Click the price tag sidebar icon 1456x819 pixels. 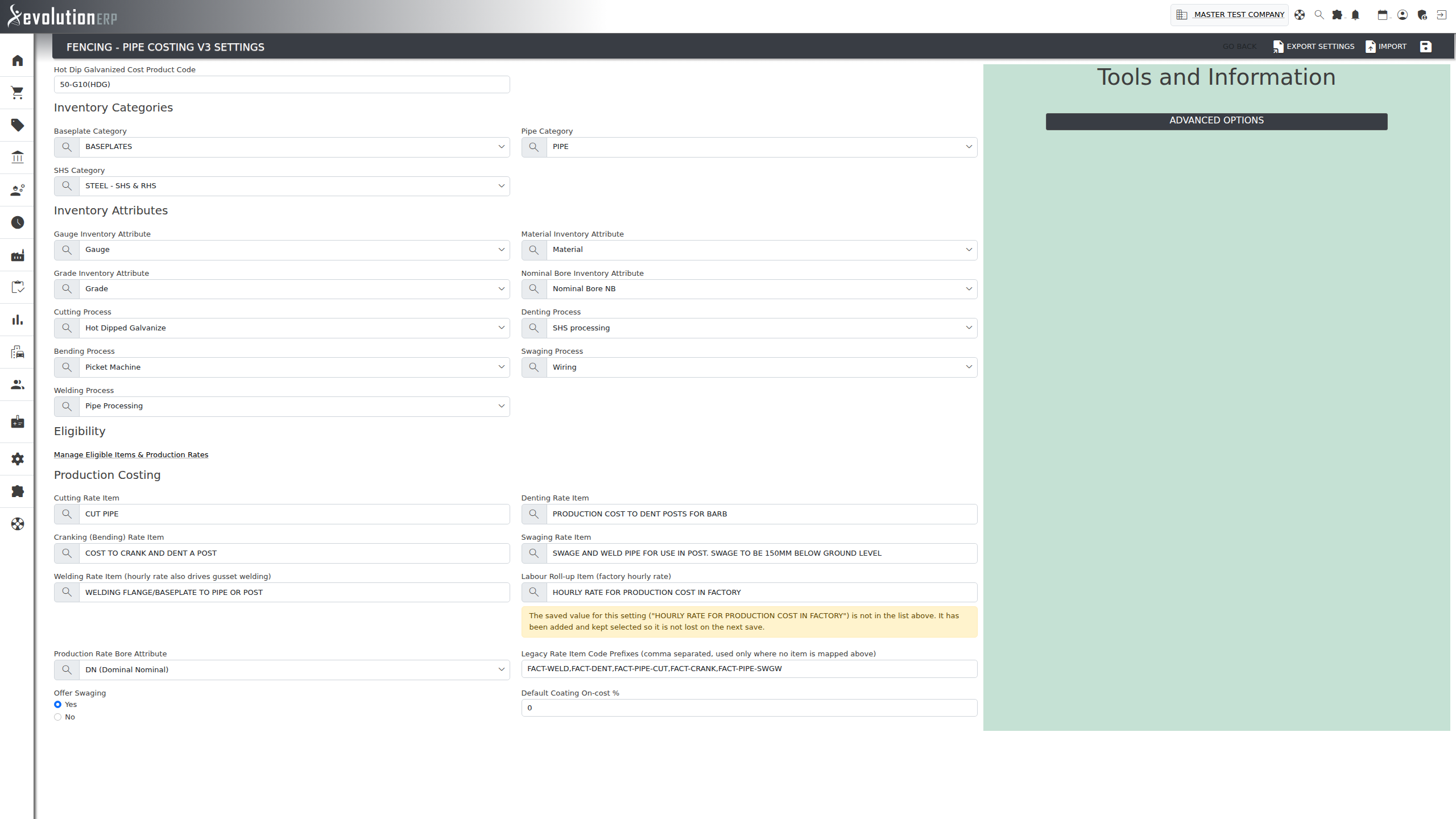[x=18, y=125]
